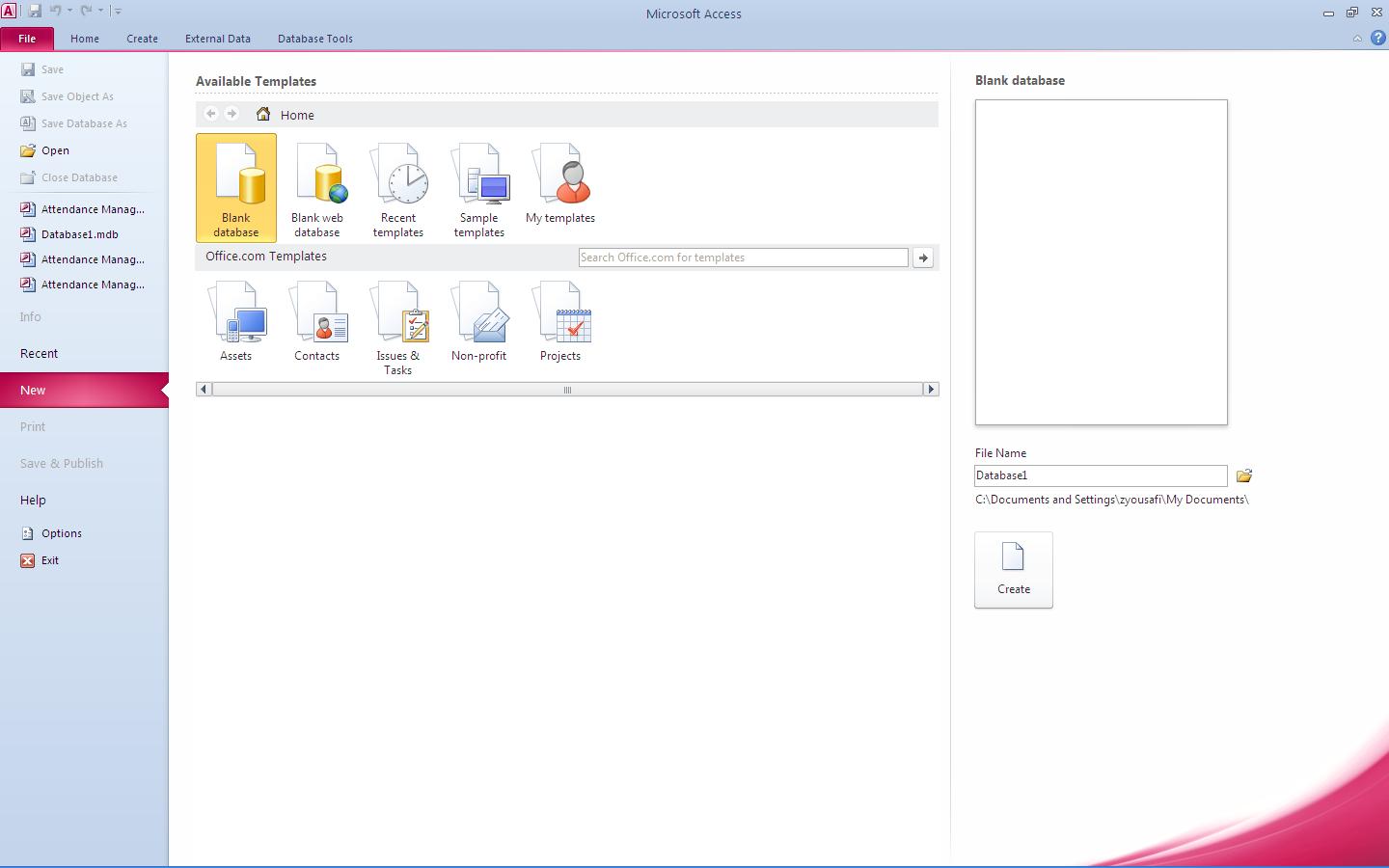Screen dimensions: 1389x868
Task: Choose Save Object As
Action: pyautogui.click(x=68, y=96)
